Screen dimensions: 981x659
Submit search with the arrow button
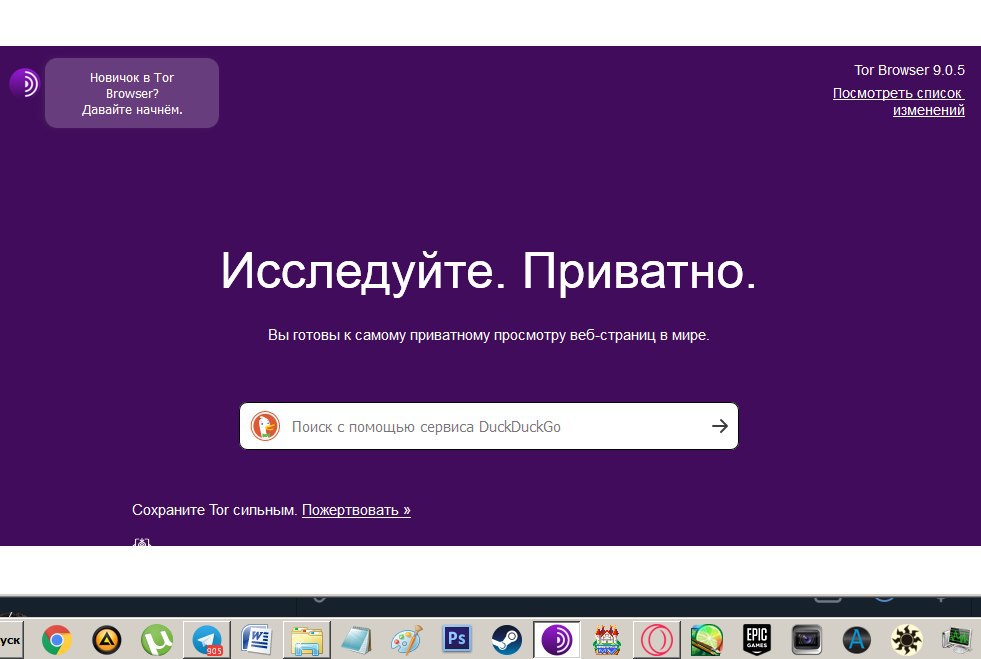tap(719, 426)
